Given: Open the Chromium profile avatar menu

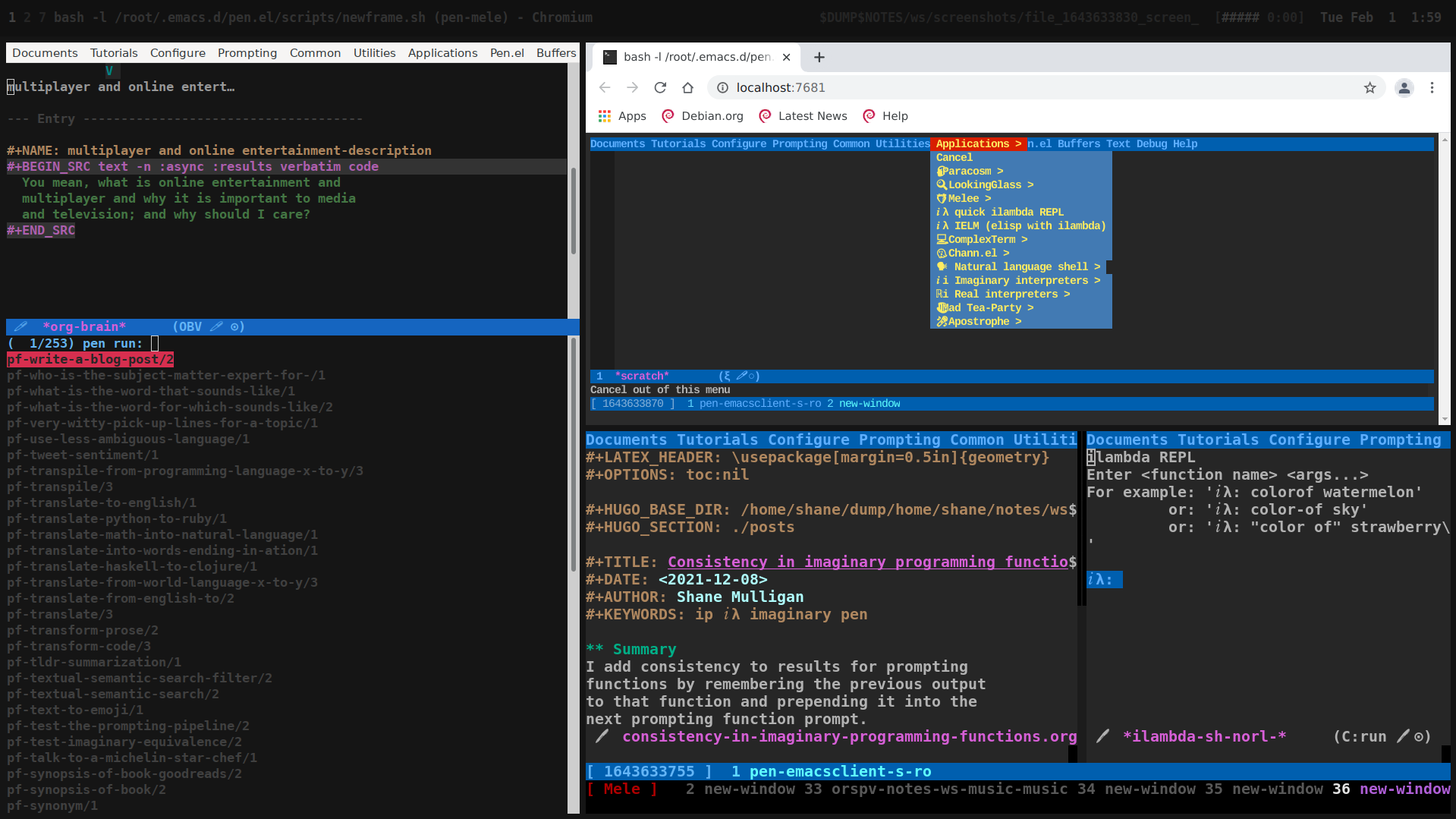Looking at the screenshot, I should click(x=1404, y=87).
